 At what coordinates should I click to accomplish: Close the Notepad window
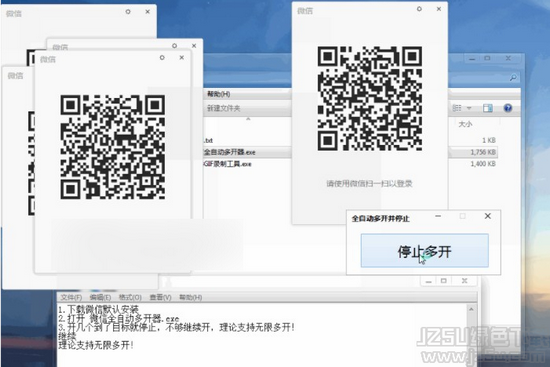point(464,281)
